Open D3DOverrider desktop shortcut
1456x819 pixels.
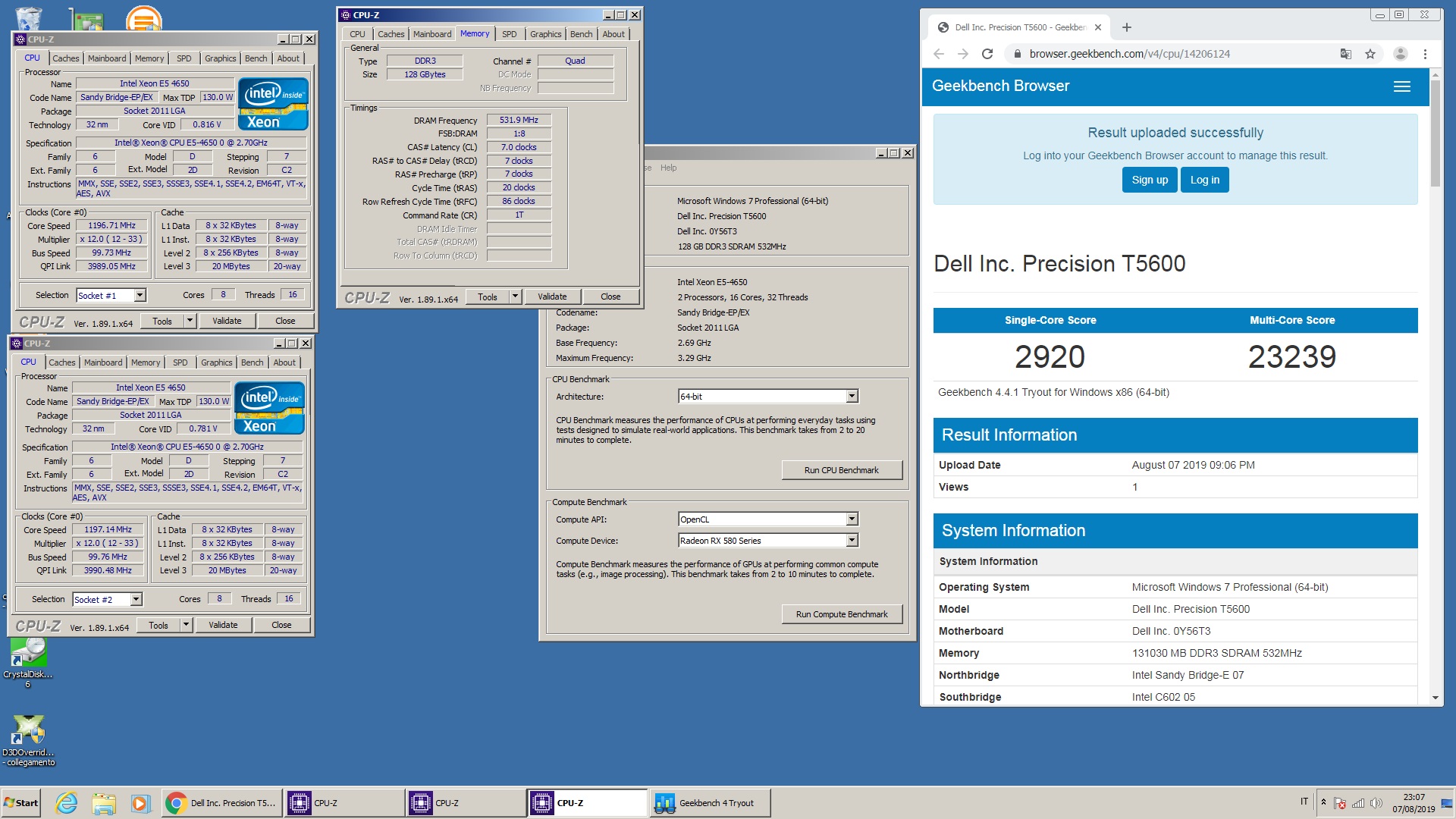tap(28, 741)
